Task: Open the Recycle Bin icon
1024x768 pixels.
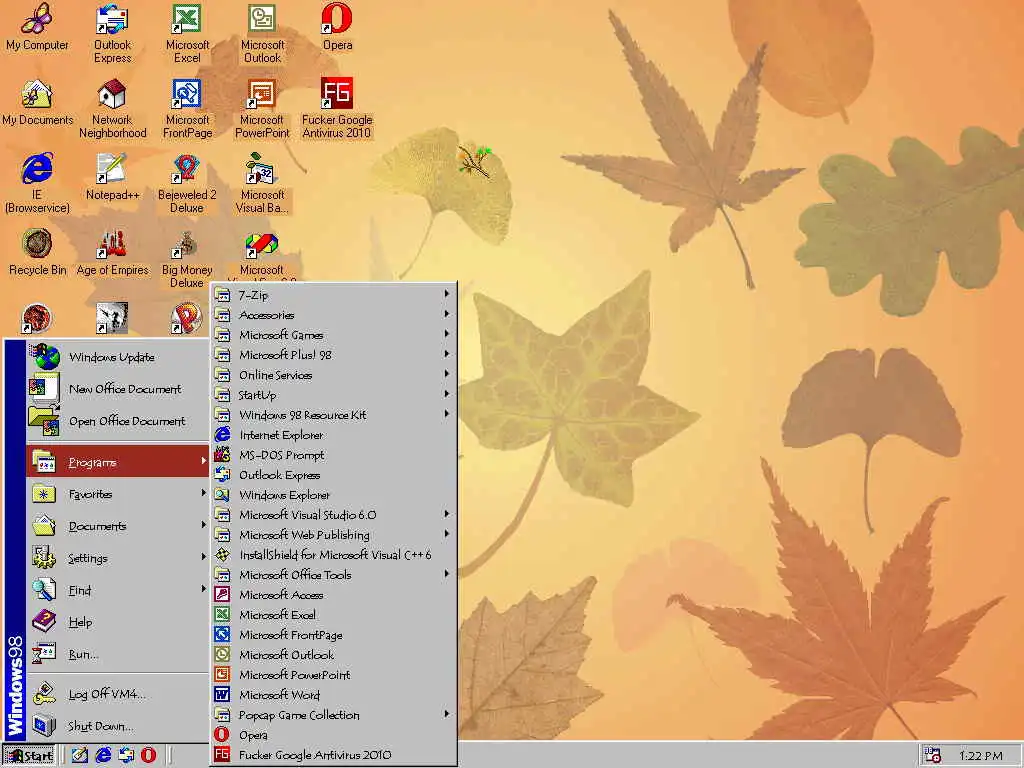Action: pyautogui.click(x=37, y=253)
